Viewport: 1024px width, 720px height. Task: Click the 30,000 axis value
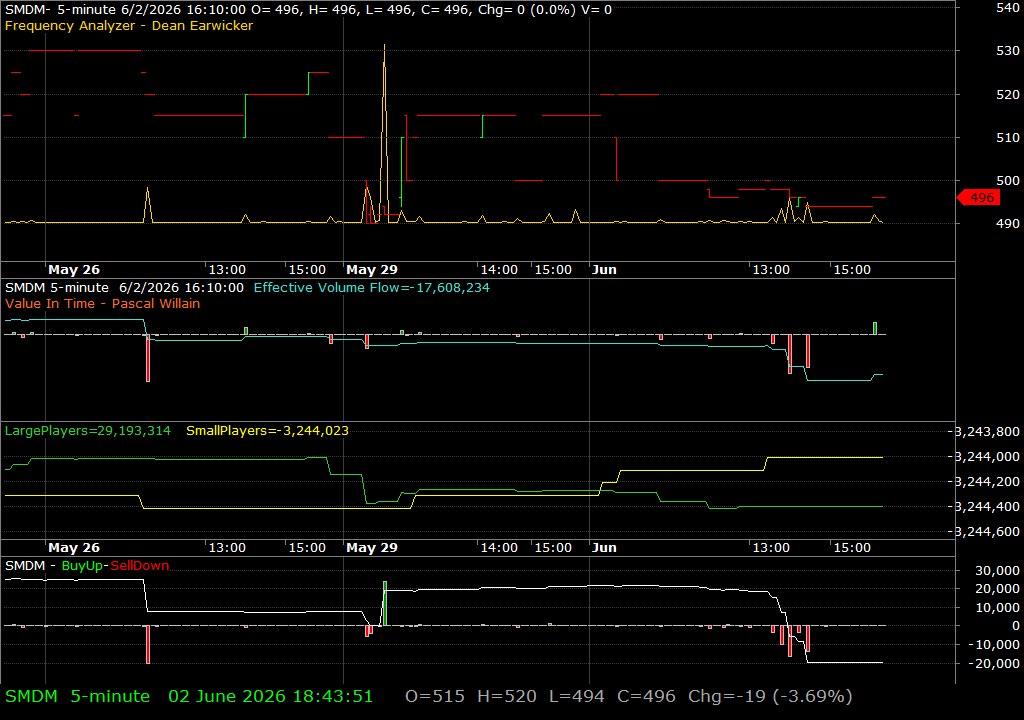click(x=997, y=571)
